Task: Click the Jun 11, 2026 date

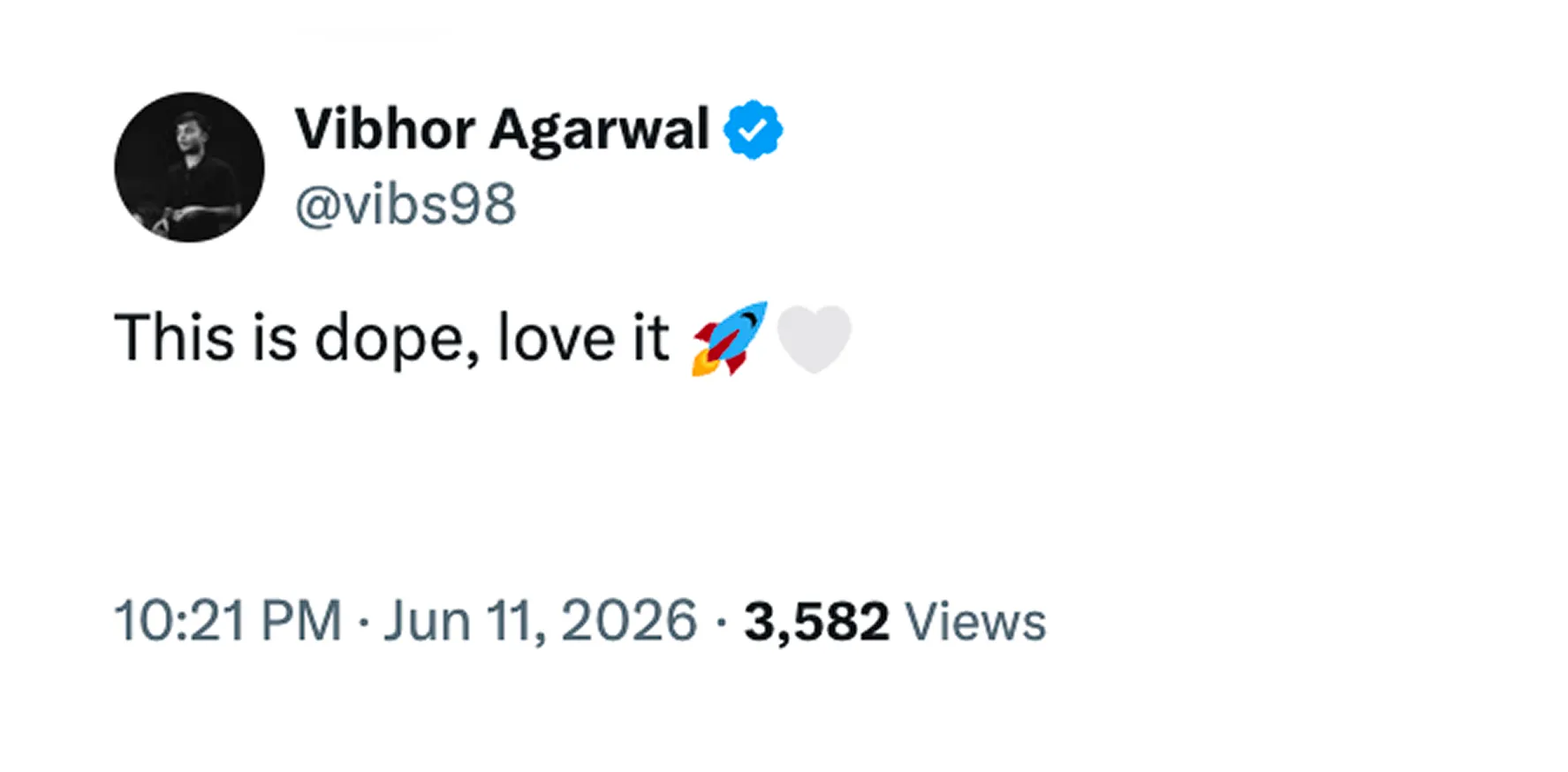Action: click(x=540, y=621)
